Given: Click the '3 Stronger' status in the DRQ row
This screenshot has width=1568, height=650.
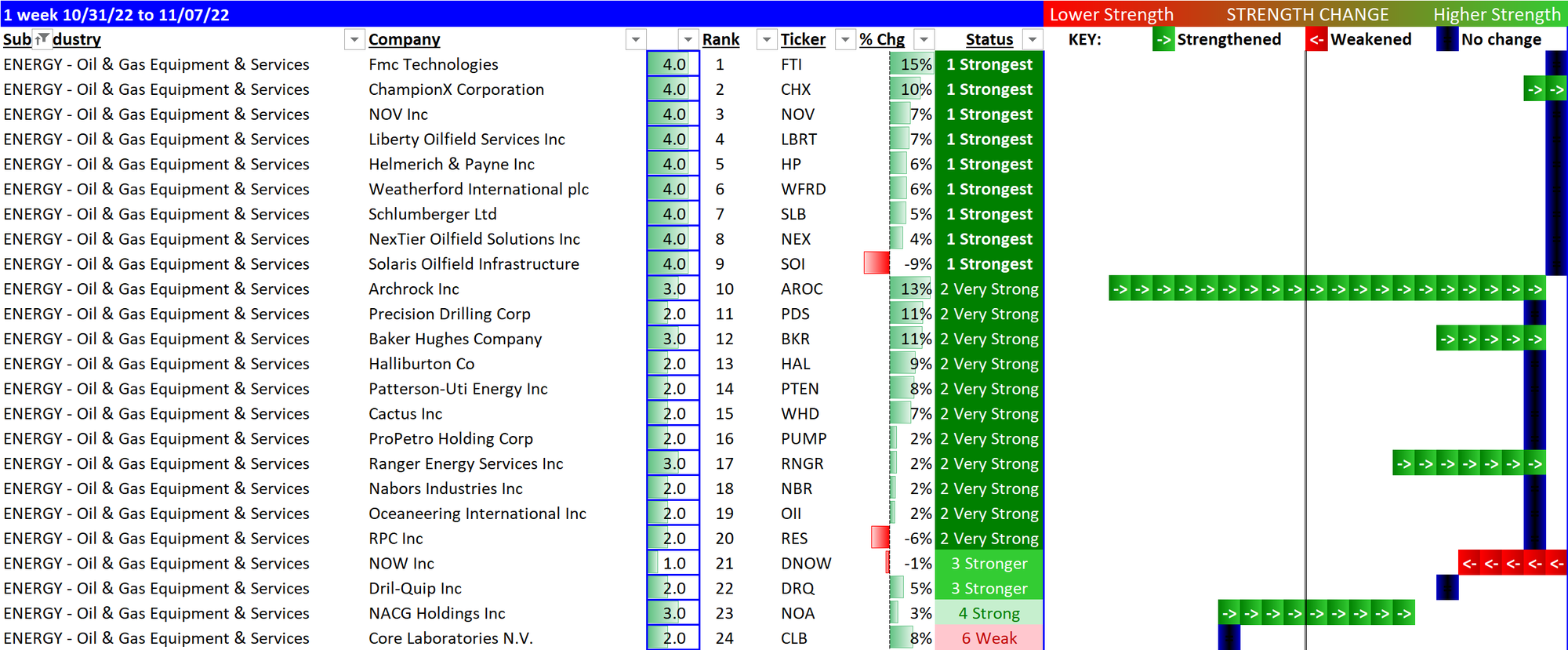Looking at the screenshot, I should [x=989, y=588].
